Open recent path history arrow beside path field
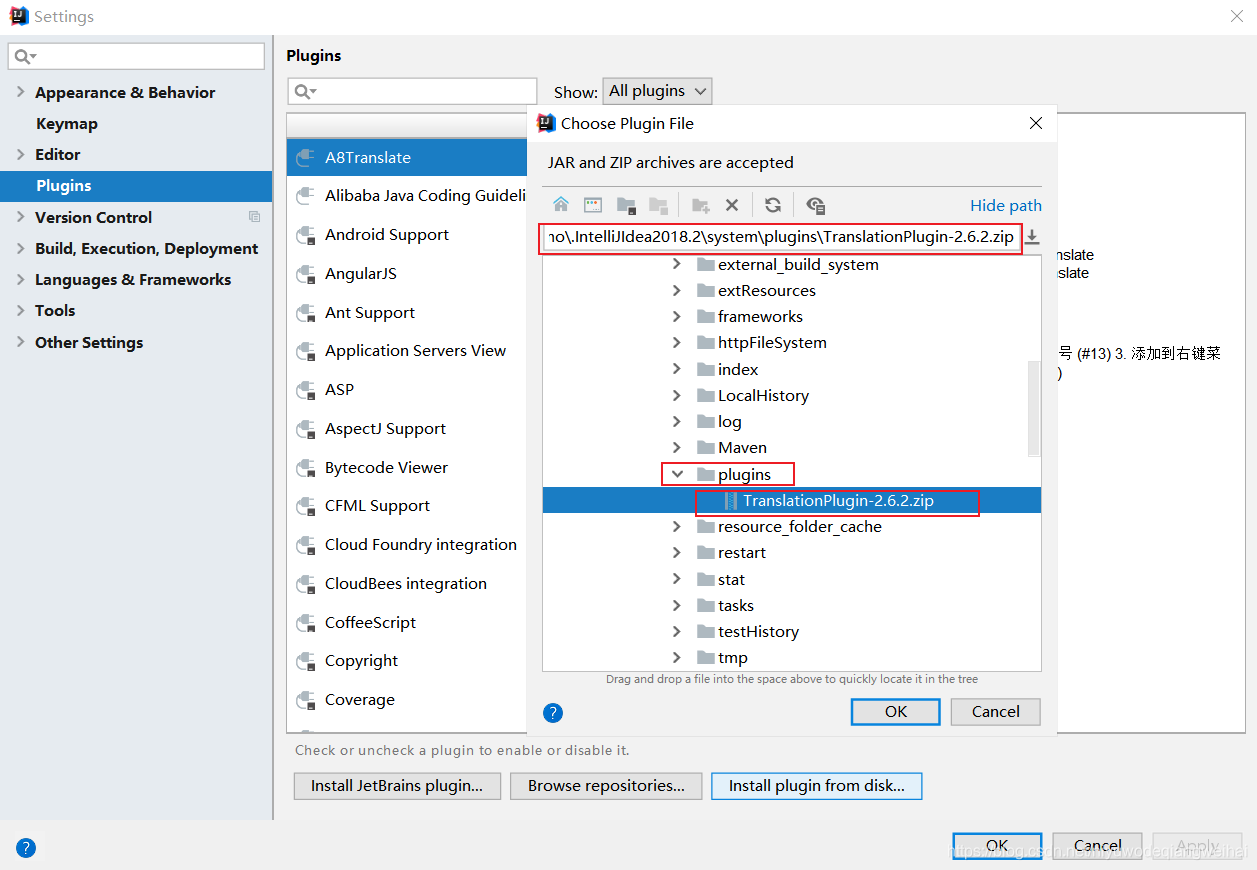The height and width of the screenshot is (870, 1257). click(1033, 238)
